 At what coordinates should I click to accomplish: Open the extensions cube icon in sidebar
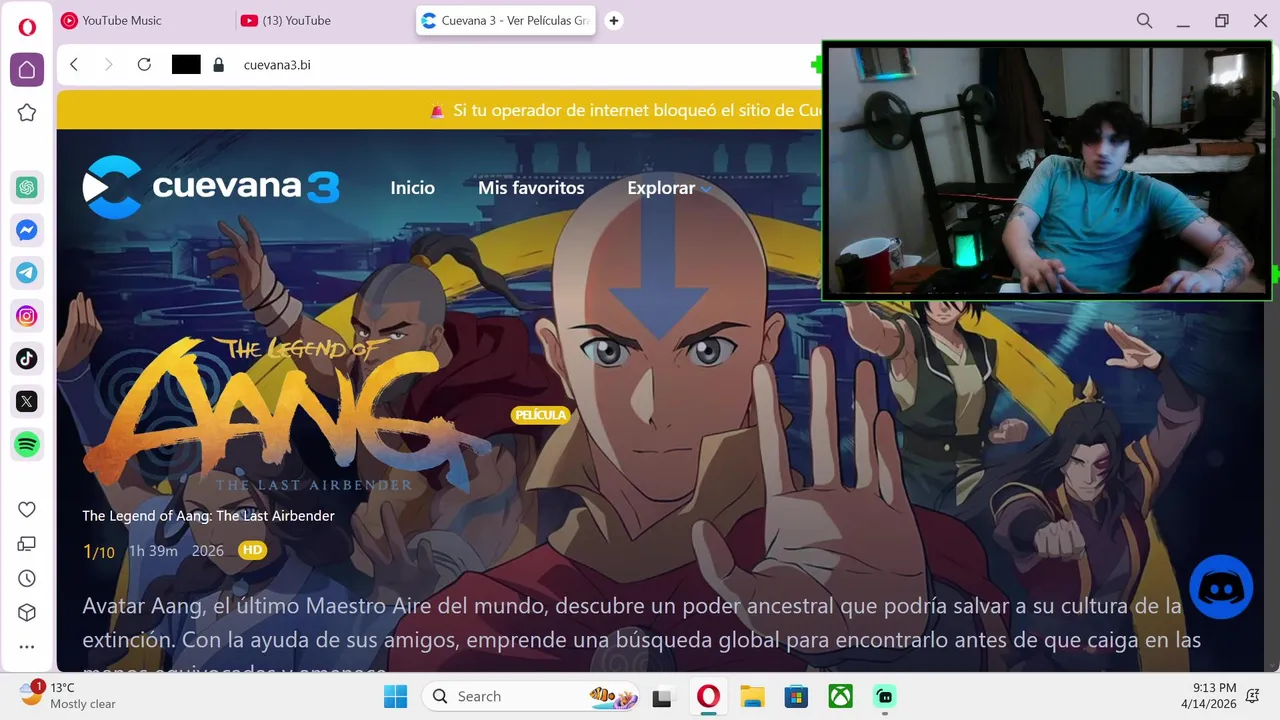coord(27,612)
